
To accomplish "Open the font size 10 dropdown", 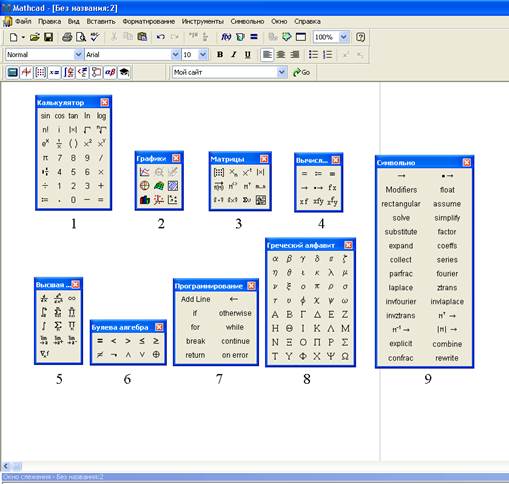I will [203, 54].
